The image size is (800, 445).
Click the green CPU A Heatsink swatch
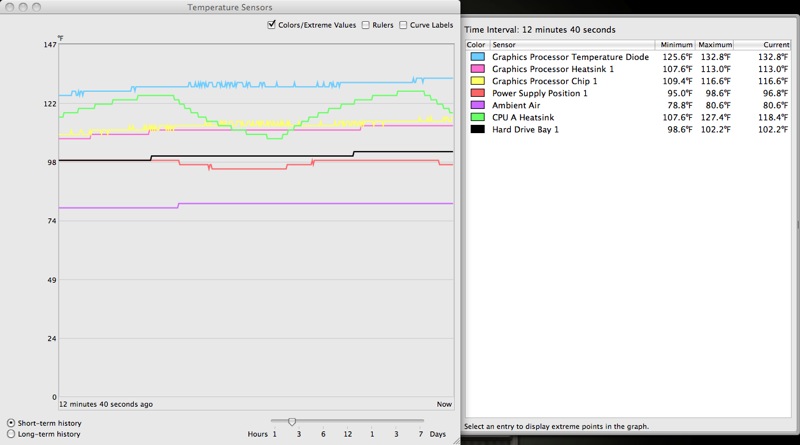tap(478, 117)
